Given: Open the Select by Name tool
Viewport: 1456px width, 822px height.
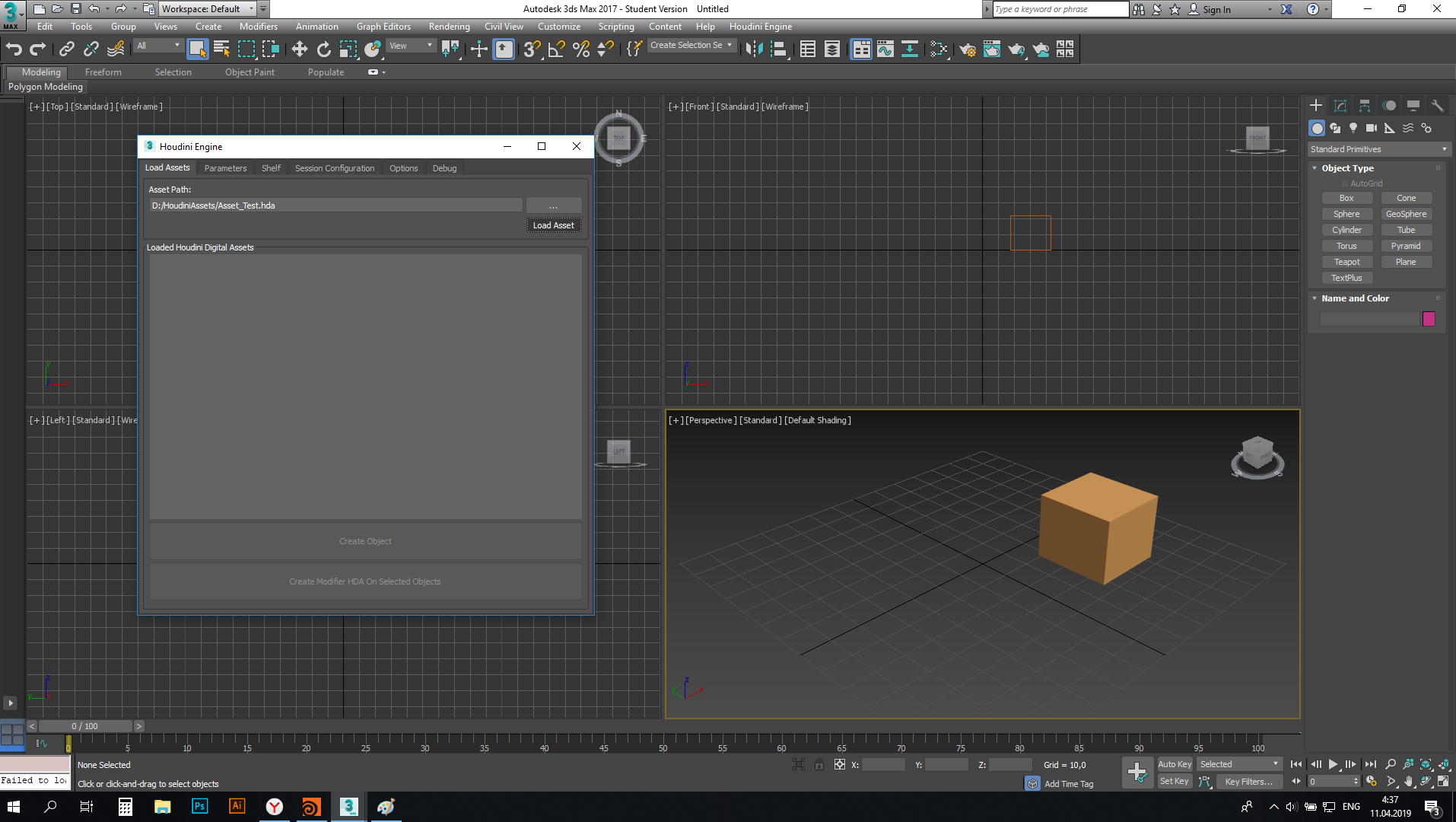Looking at the screenshot, I should 222,49.
